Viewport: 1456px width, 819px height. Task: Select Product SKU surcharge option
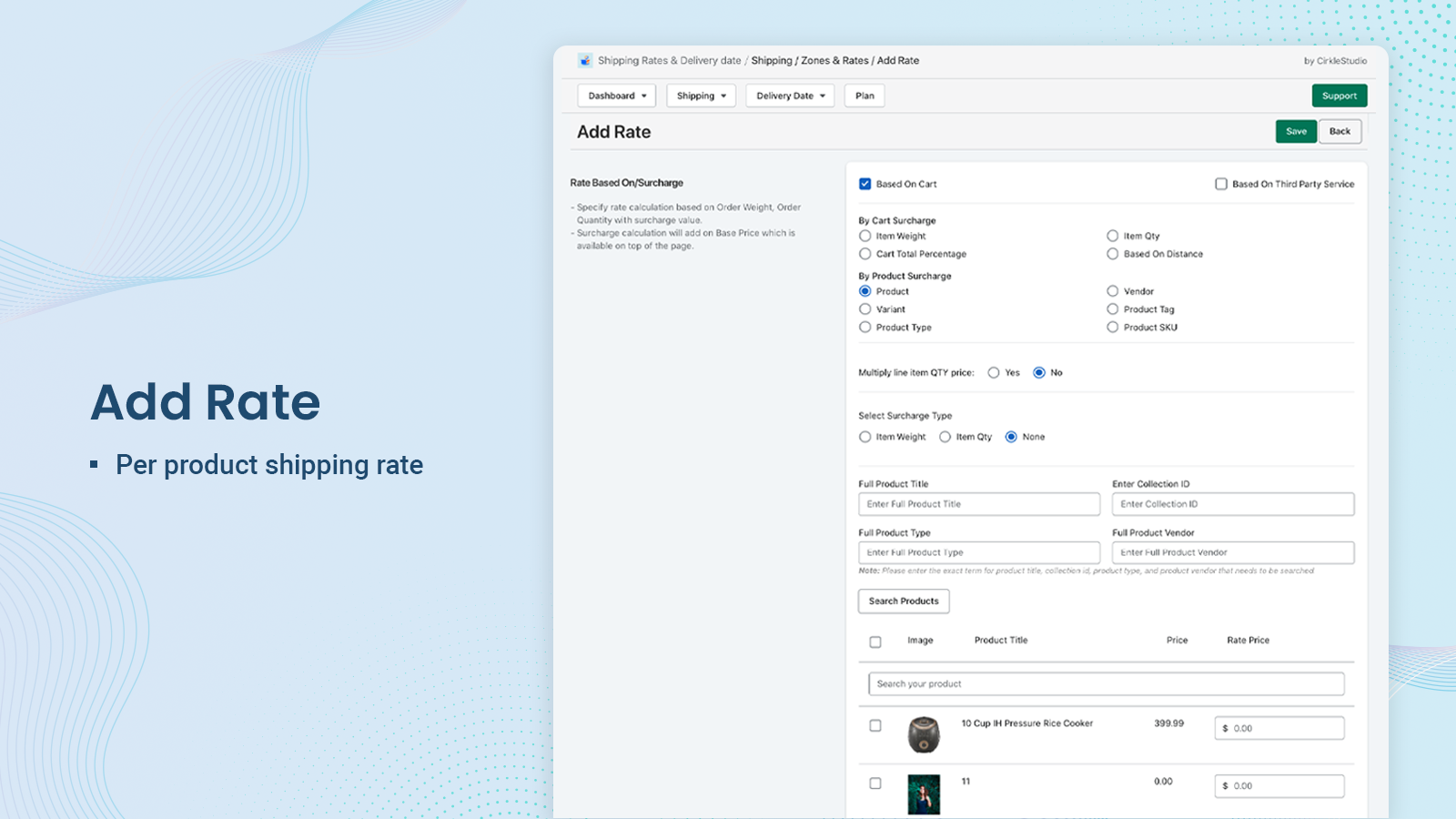pyautogui.click(x=1112, y=328)
